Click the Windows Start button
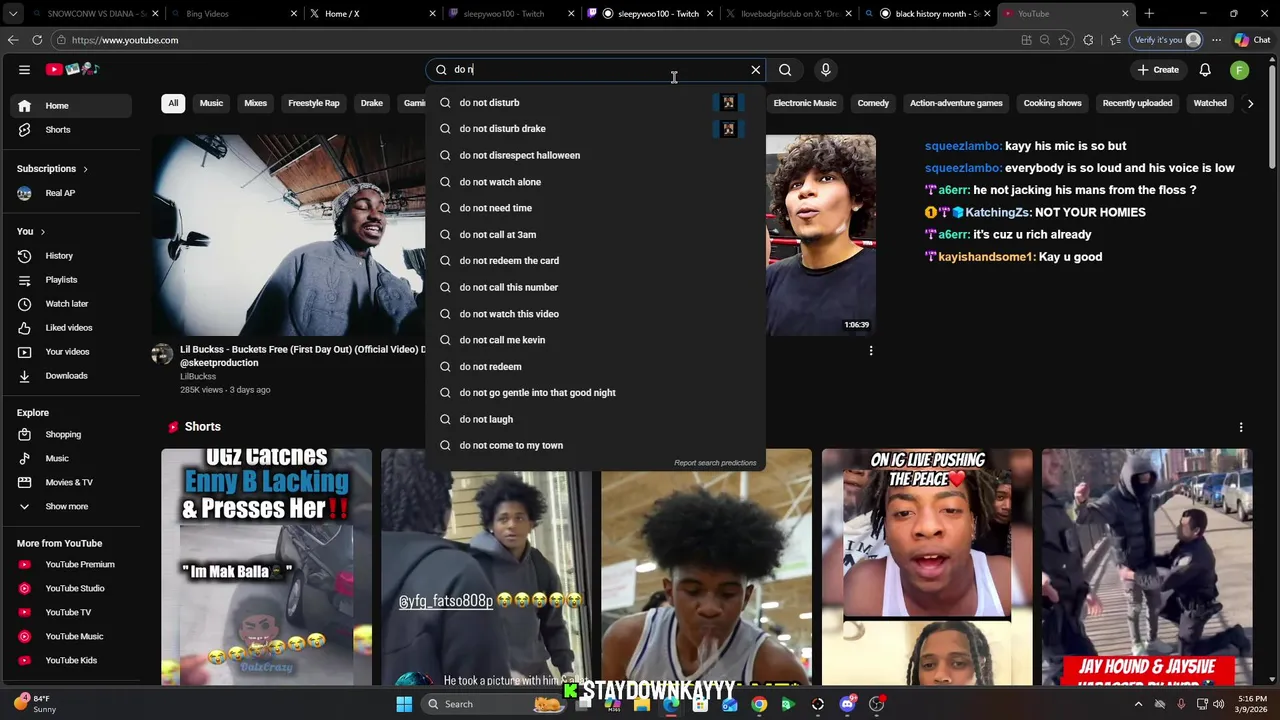The image size is (1280, 720). point(404,704)
